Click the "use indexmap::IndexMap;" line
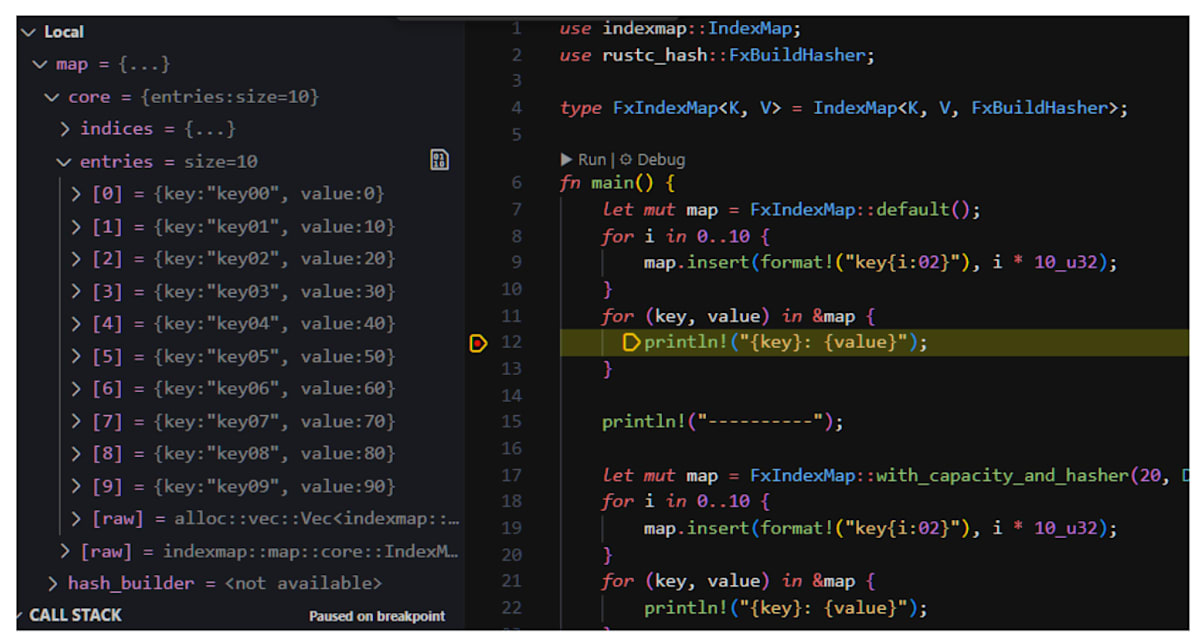 click(x=681, y=28)
